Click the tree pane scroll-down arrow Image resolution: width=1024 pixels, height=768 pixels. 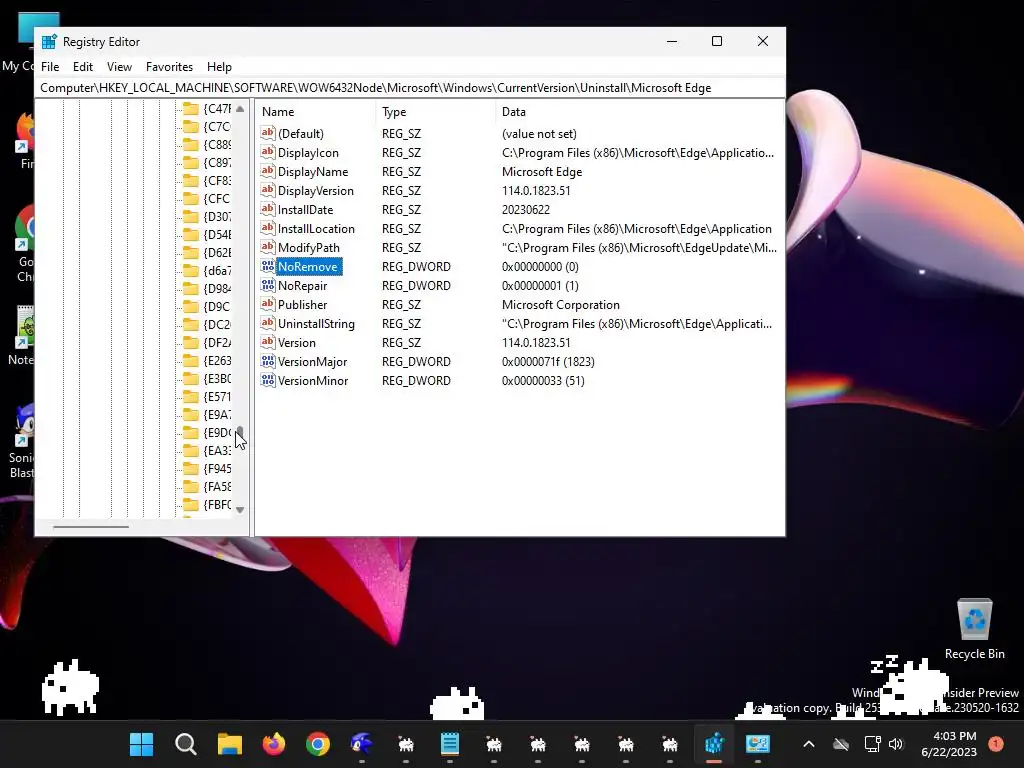tap(240, 509)
